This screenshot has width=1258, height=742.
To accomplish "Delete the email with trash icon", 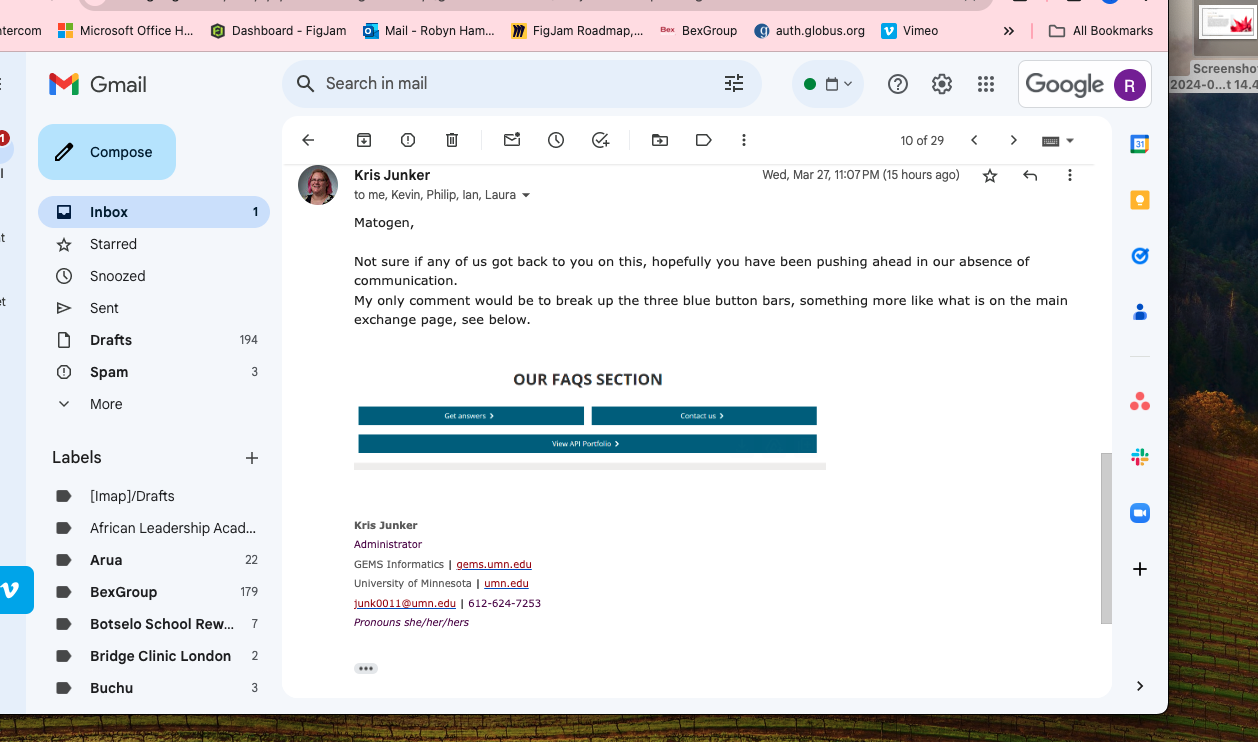I will (x=452, y=141).
